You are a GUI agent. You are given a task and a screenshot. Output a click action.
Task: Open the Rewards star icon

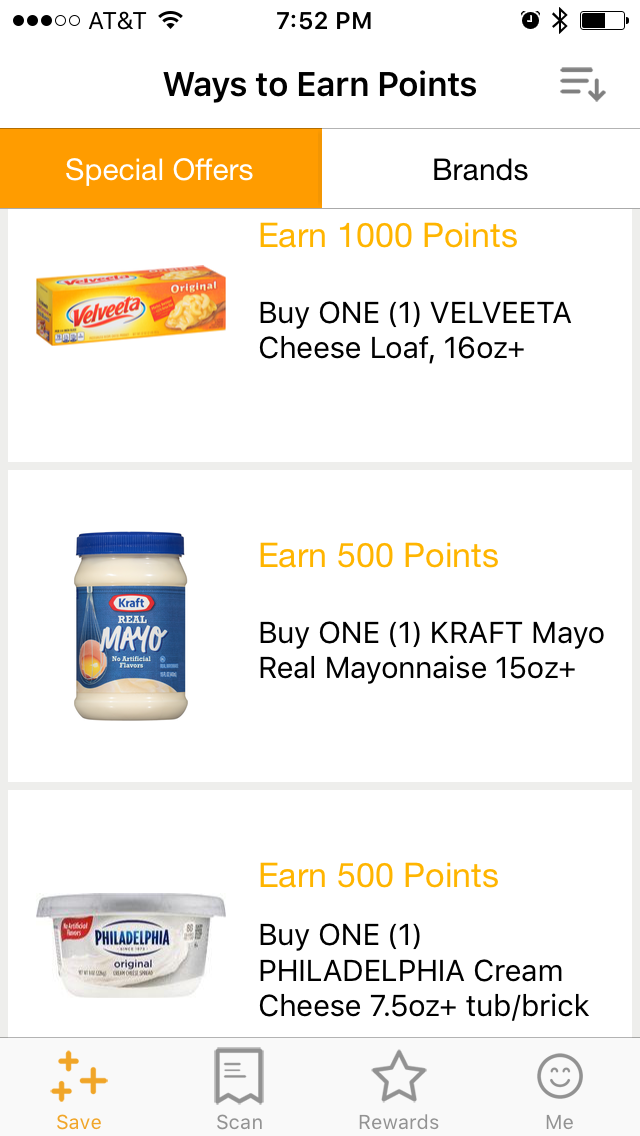point(399,1077)
